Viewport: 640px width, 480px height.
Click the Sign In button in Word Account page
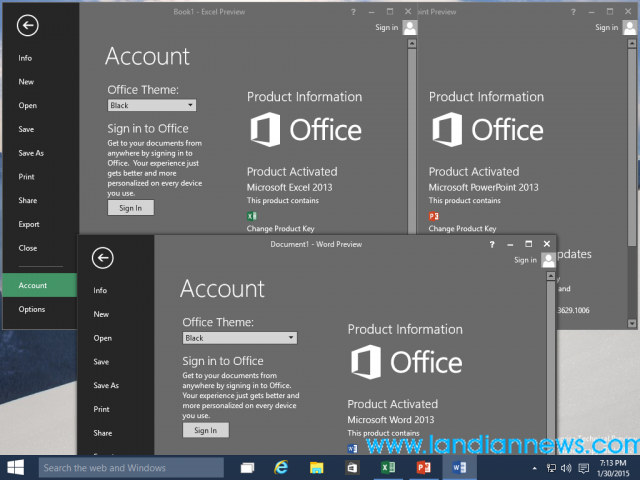(x=206, y=430)
